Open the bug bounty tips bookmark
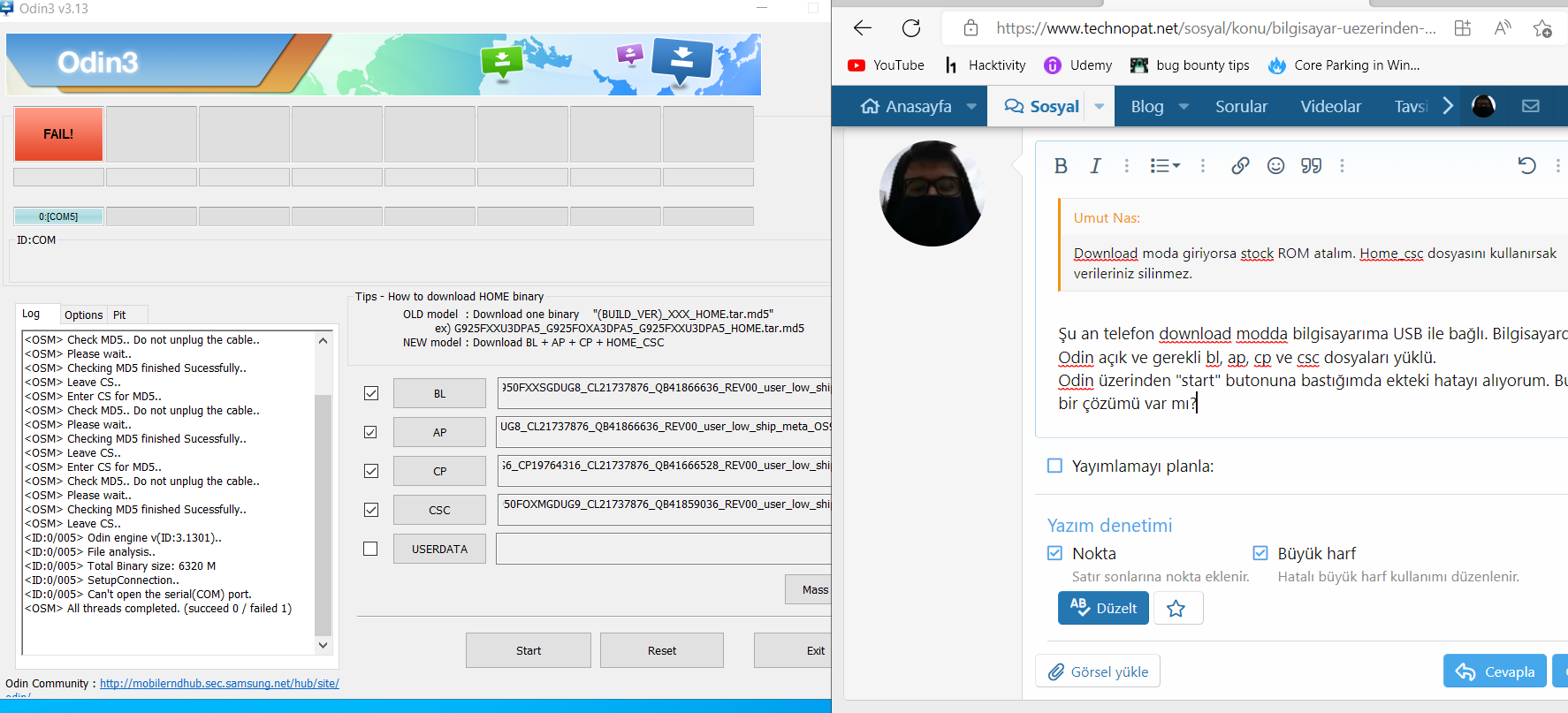Image resolution: width=1568 pixels, height=713 pixels. (1190, 65)
